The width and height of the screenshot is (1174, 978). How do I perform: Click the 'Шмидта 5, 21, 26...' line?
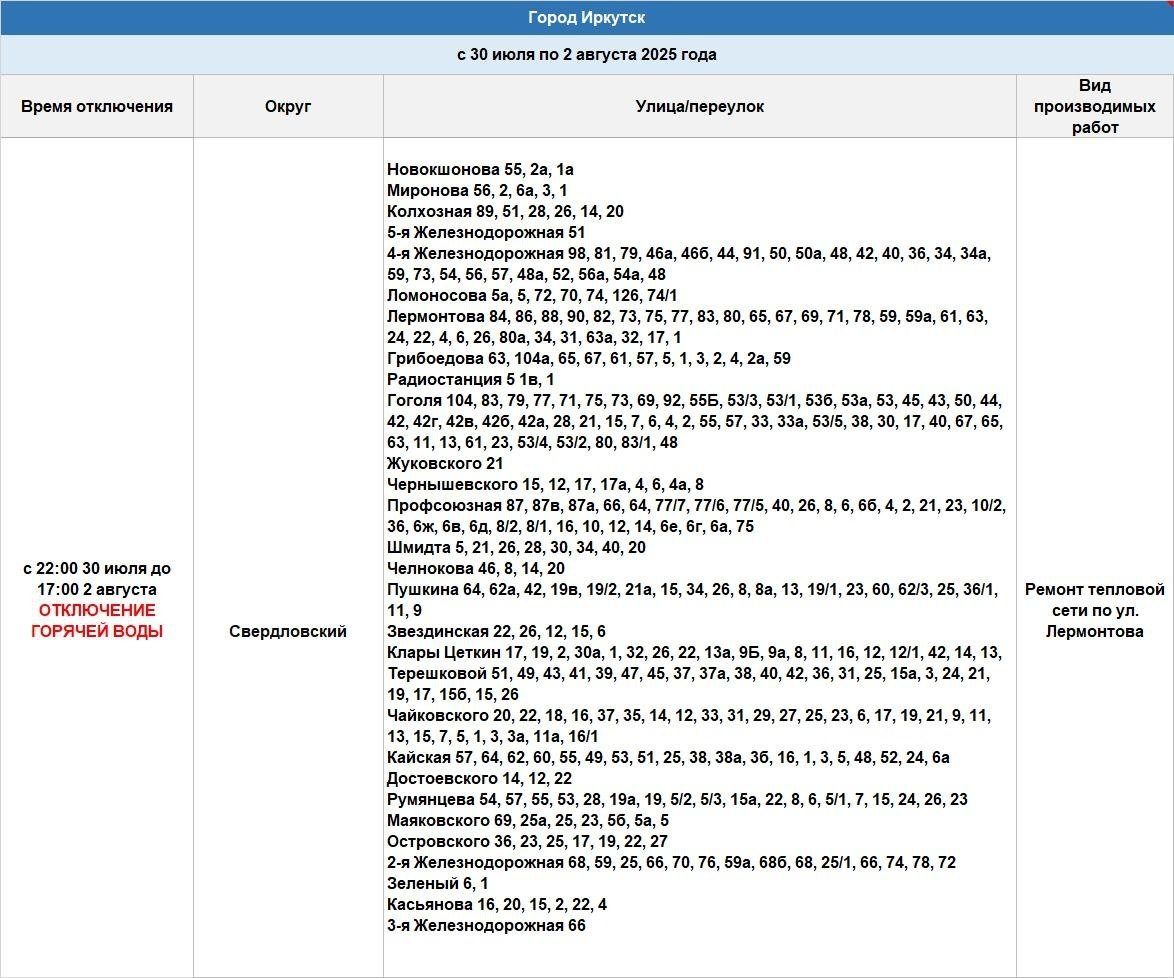click(x=516, y=547)
